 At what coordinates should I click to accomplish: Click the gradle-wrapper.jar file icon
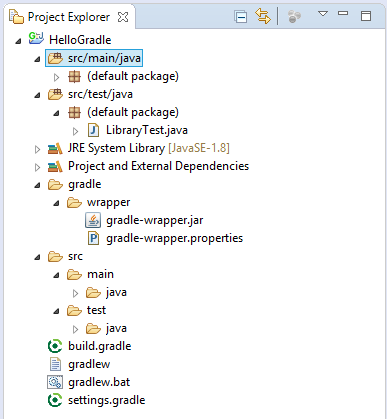(93, 220)
